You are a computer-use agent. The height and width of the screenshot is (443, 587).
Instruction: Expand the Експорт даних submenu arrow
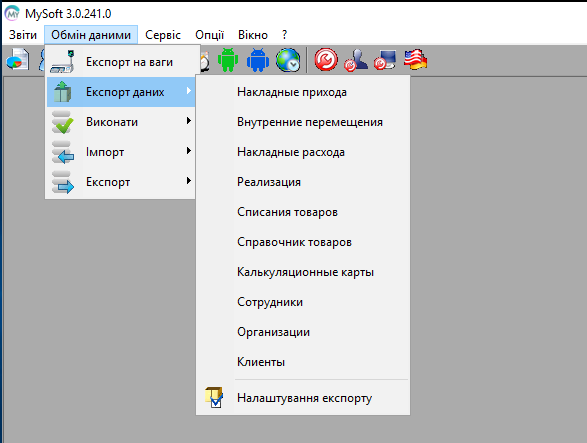189,91
